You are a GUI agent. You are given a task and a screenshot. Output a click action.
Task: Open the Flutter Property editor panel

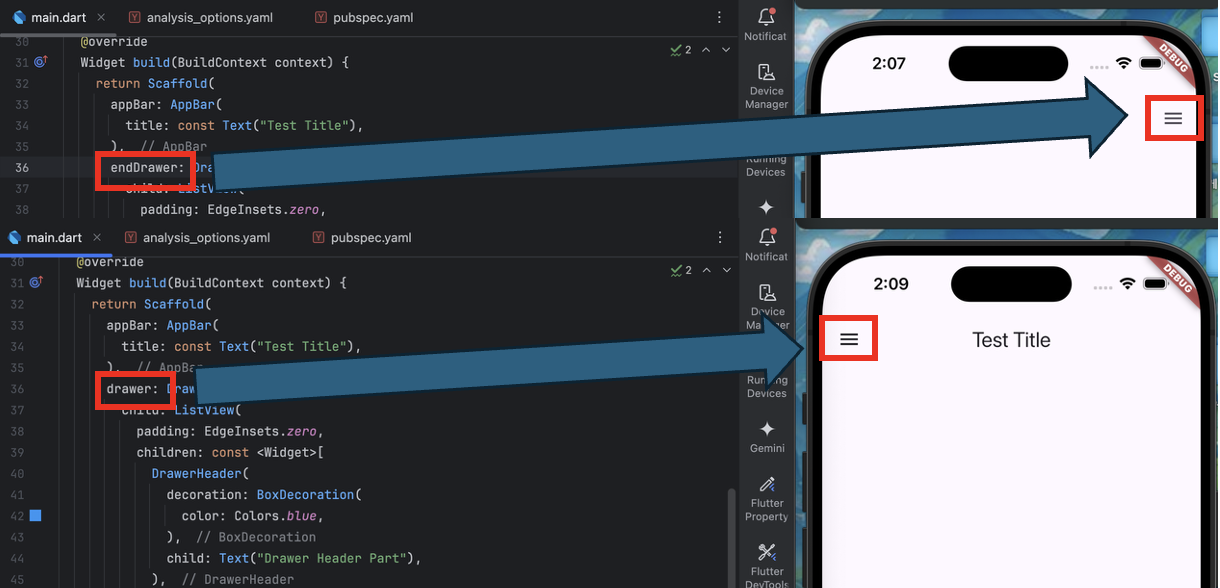[x=767, y=497]
